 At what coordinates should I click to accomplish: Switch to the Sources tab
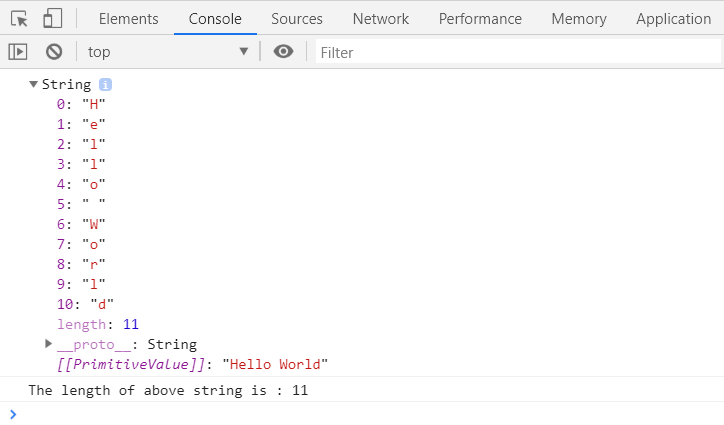point(296,19)
